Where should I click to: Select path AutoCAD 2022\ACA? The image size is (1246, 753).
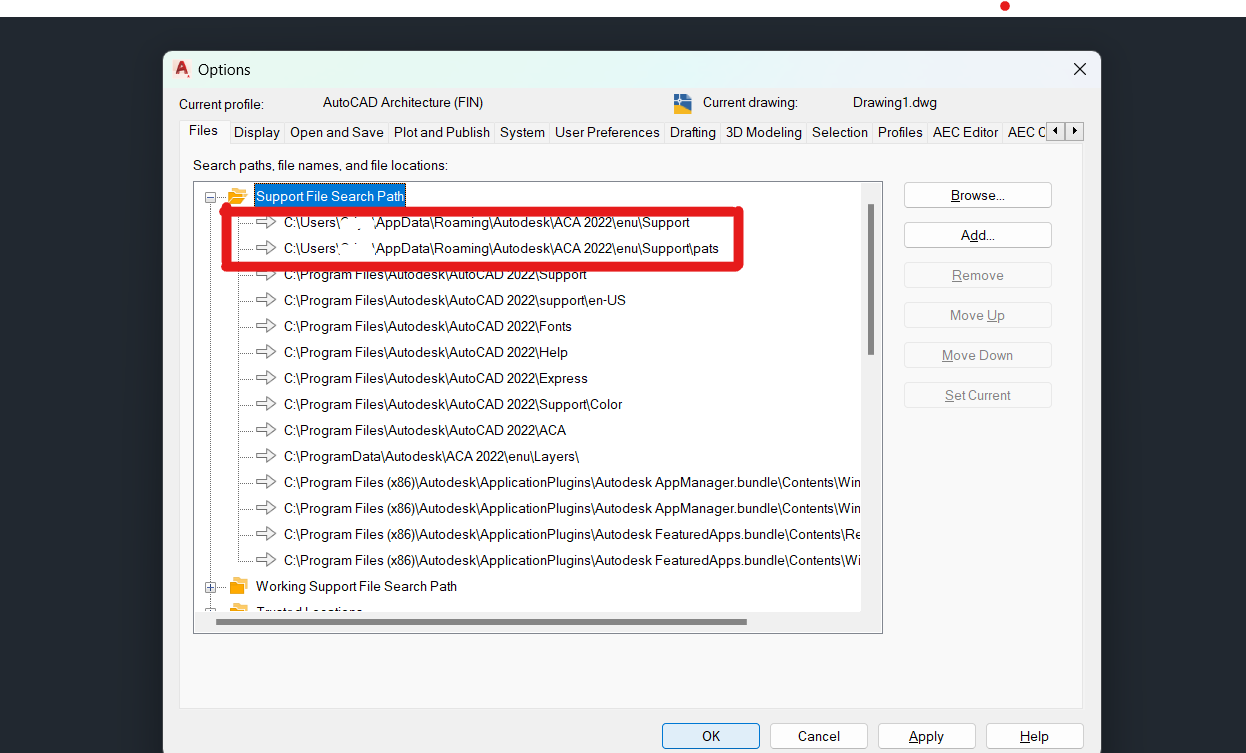click(424, 431)
